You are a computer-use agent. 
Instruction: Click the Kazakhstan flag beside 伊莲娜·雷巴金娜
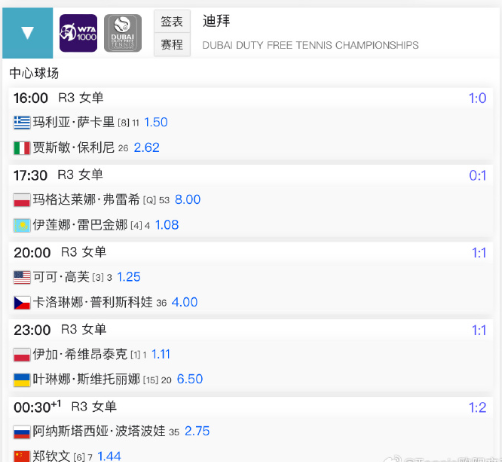click(x=22, y=225)
